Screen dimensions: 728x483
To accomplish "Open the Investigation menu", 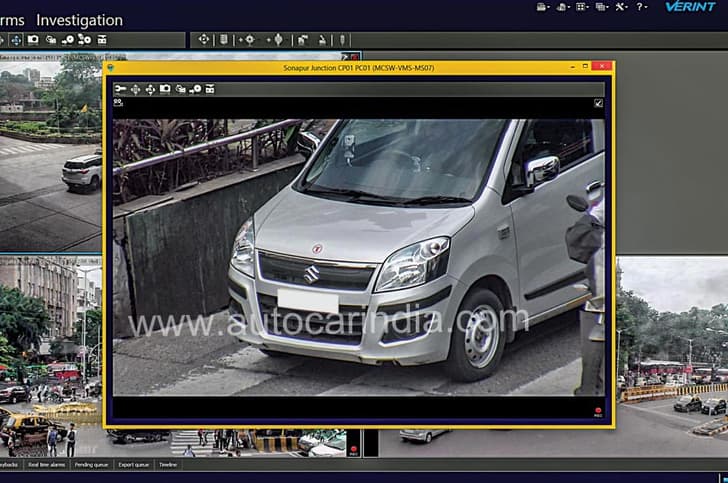I will (79, 20).
